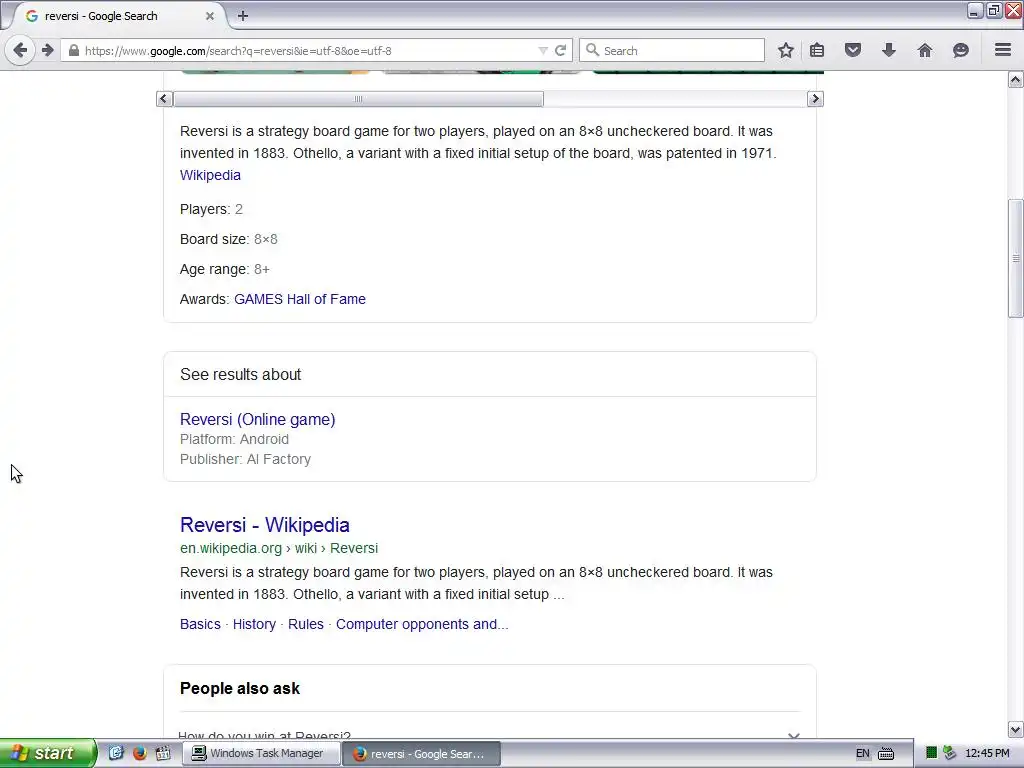
Task: Open the GAMES Hall of Fame link
Action: point(300,299)
